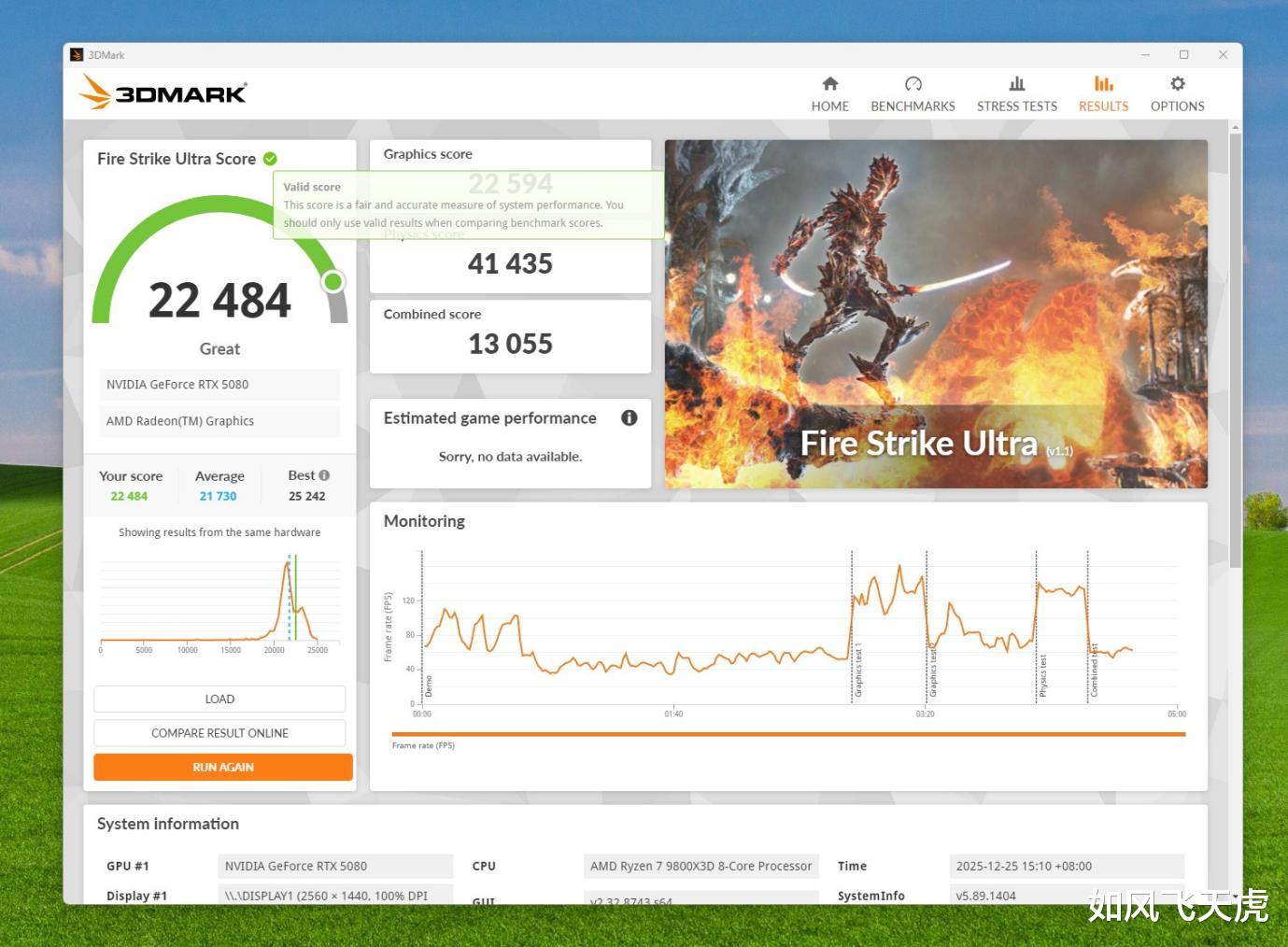The width and height of the screenshot is (1288, 947).
Task: Click the System information heading
Action: [168, 824]
